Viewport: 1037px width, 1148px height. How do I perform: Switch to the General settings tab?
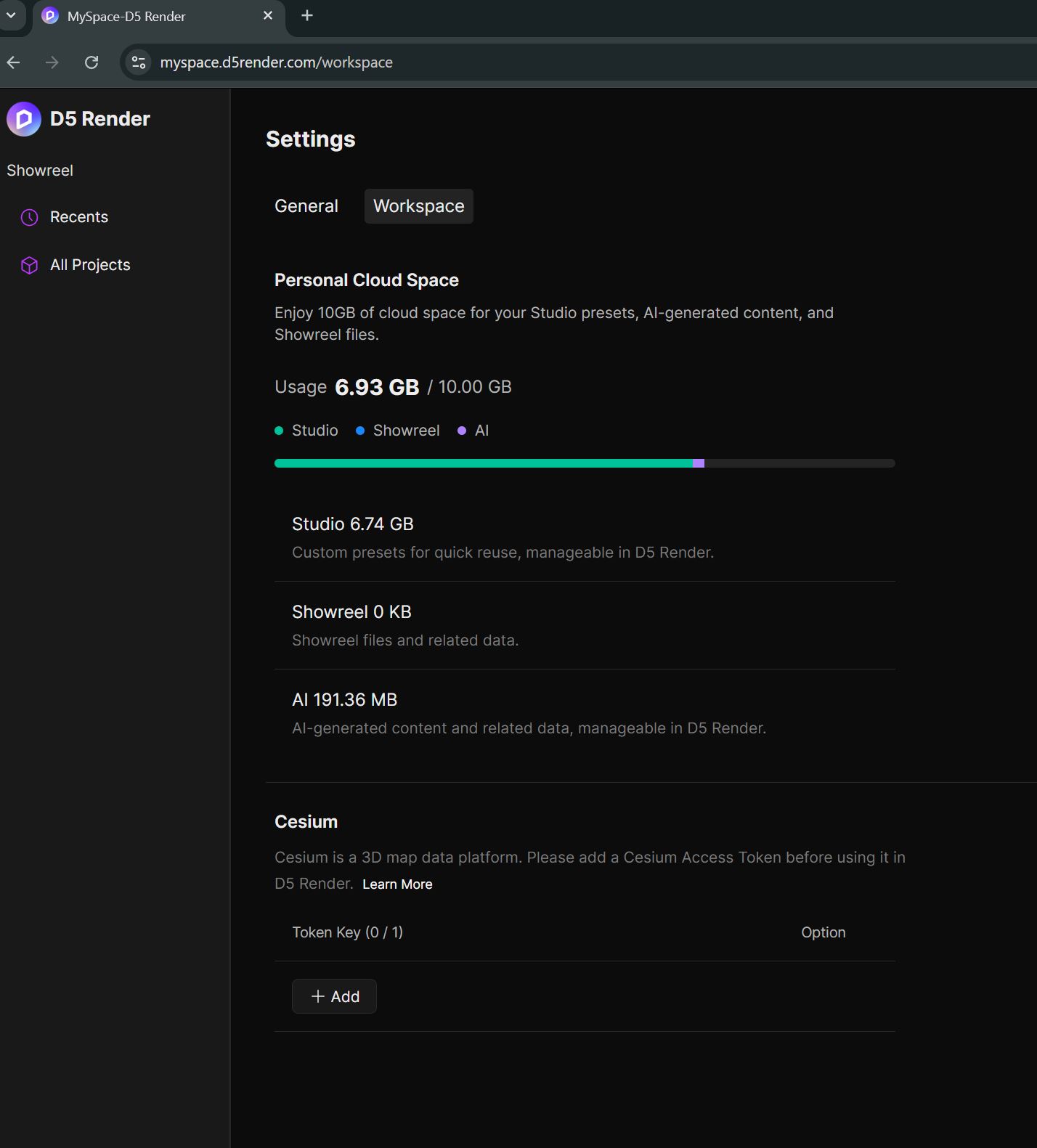tap(306, 206)
